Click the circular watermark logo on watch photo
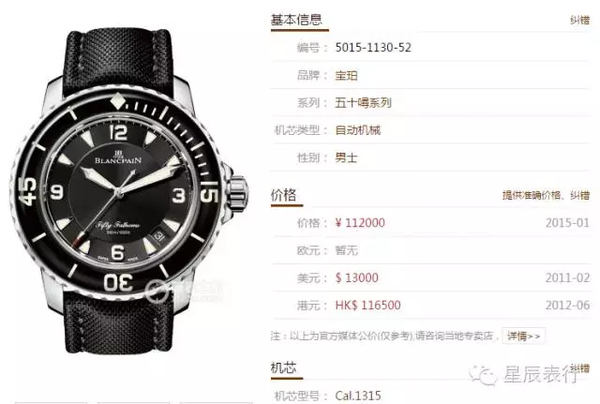Screen dimensions: 600x404 coord(156,290)
